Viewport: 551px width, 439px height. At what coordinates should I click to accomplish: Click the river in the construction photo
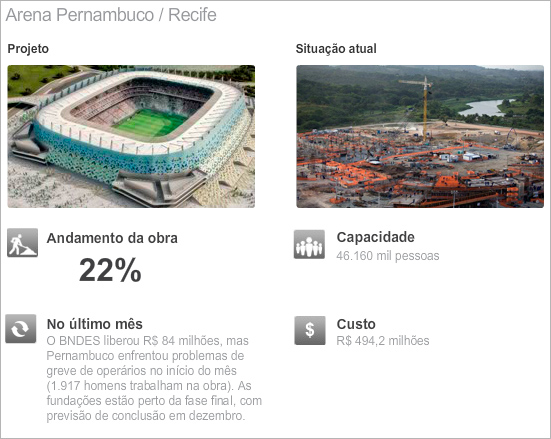tap(485, 108)
